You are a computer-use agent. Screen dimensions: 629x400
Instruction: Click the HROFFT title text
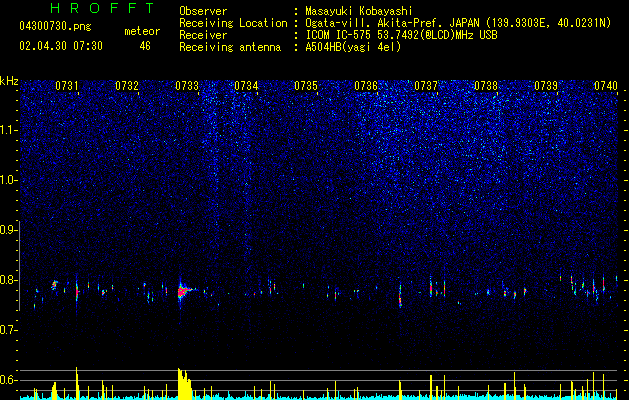(x=102, y=8)
